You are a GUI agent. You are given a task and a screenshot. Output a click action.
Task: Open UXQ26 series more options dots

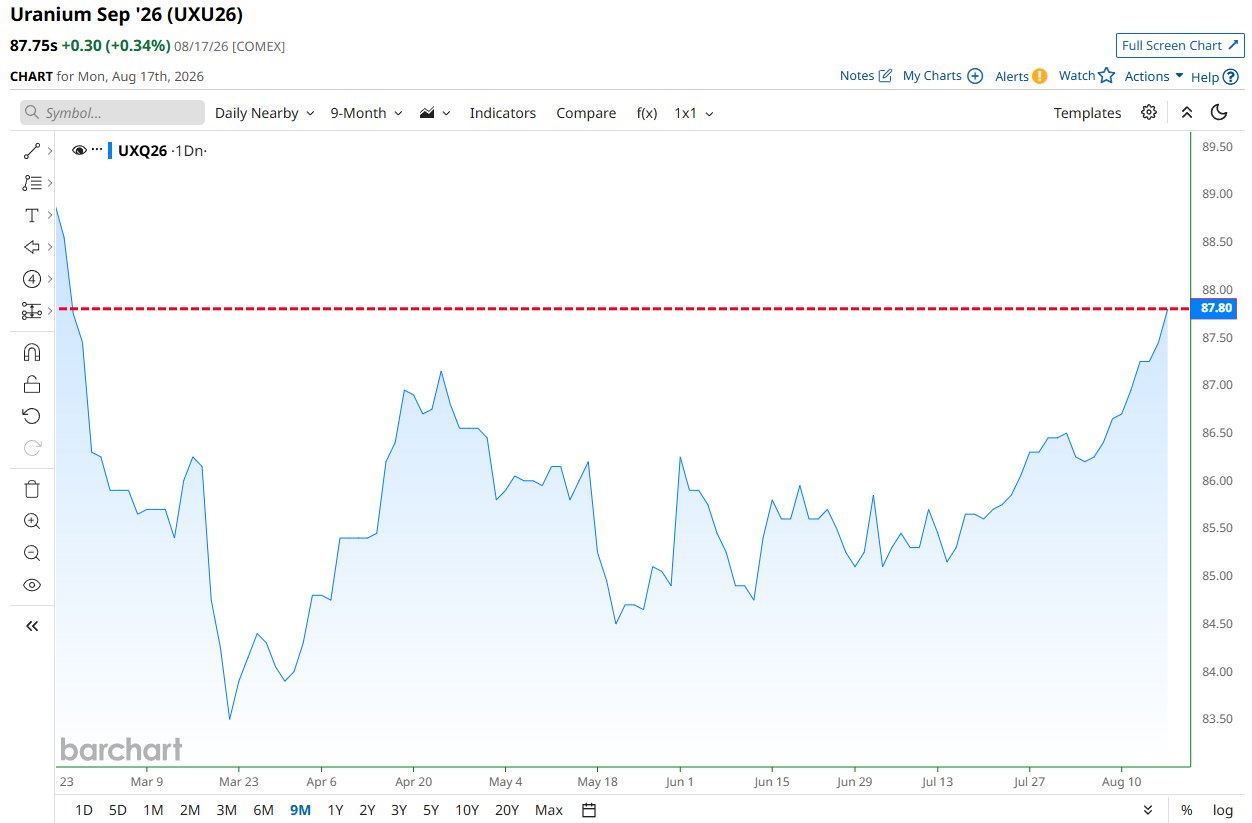pos(97,150)
